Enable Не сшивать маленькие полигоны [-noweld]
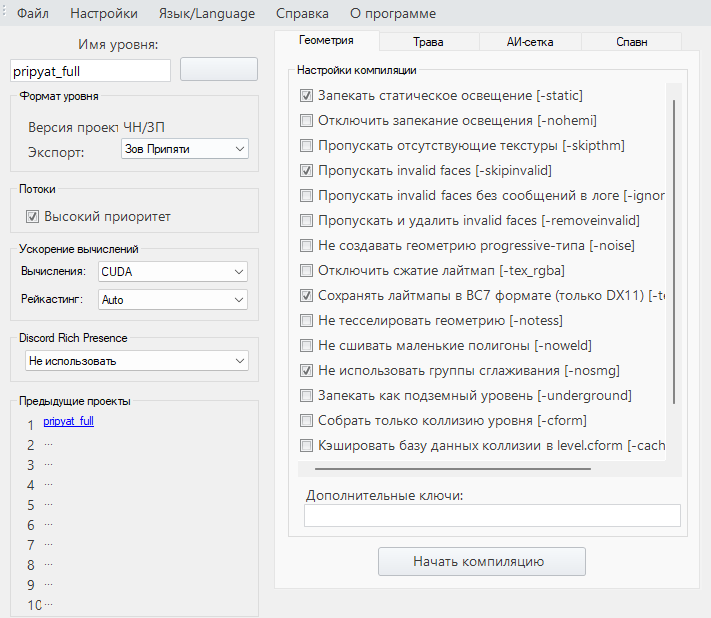This screenshot has height=618, width=711. [x=307, y=345]
